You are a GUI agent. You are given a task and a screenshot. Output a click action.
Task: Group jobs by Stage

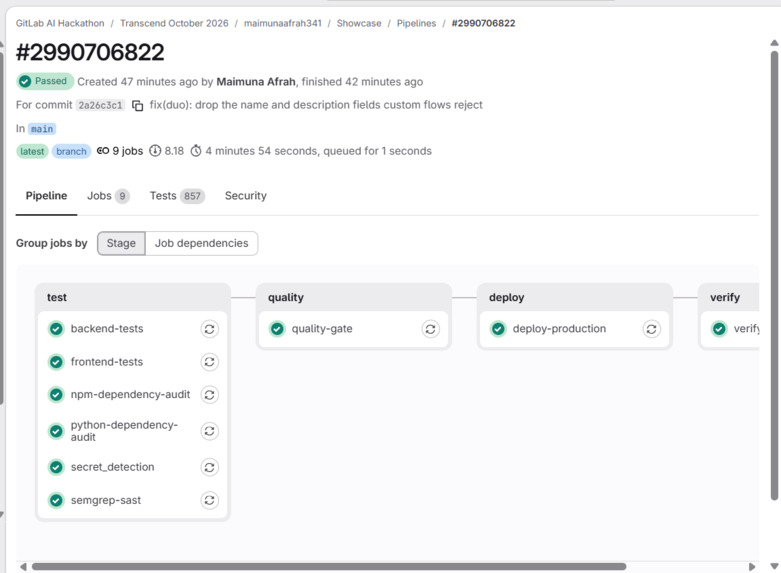point(121,243)
